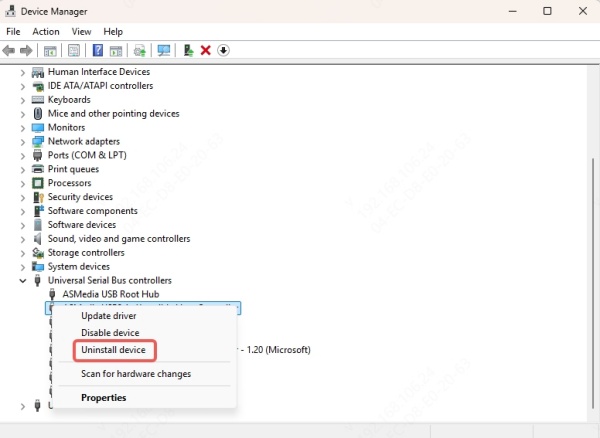Click the Keyboards category icon
Viewport: 600px width, 438px height.
[38, 100]
